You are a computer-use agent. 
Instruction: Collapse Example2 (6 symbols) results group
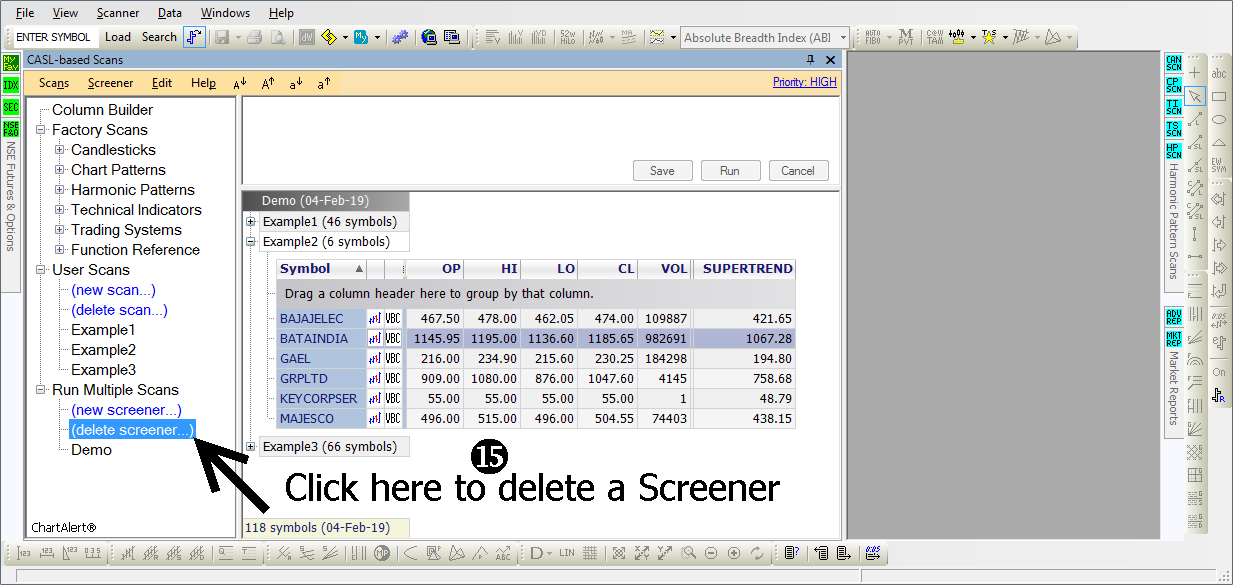pyautogui.click(x=251, y=242)
